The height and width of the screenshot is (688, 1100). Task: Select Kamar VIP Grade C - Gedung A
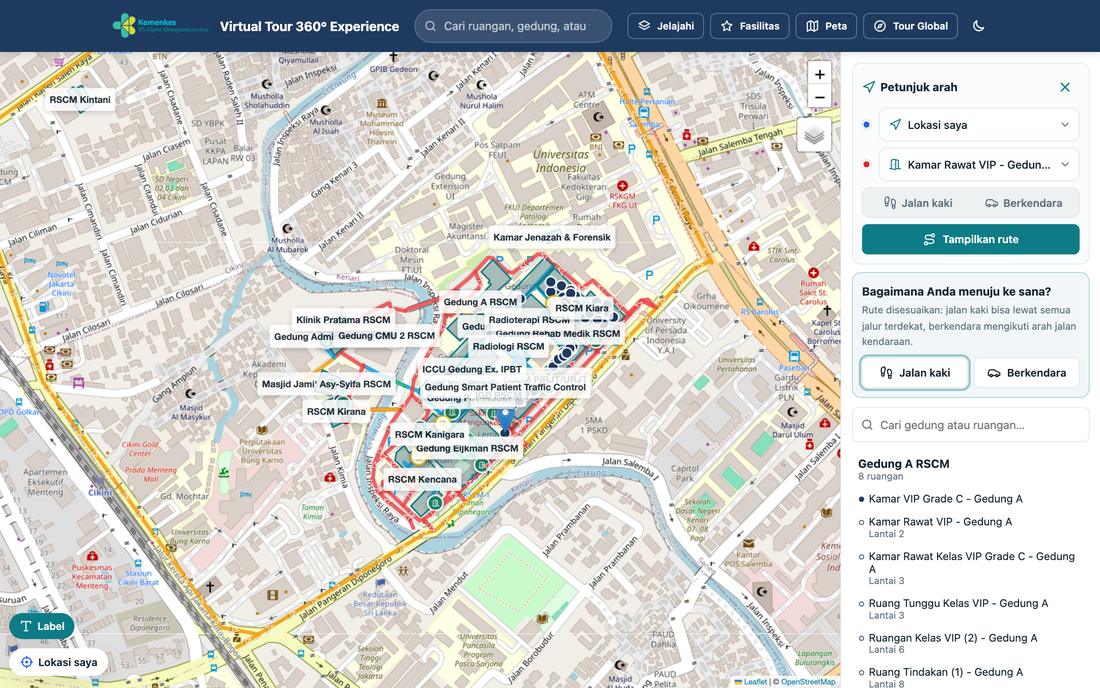(971, 499)
